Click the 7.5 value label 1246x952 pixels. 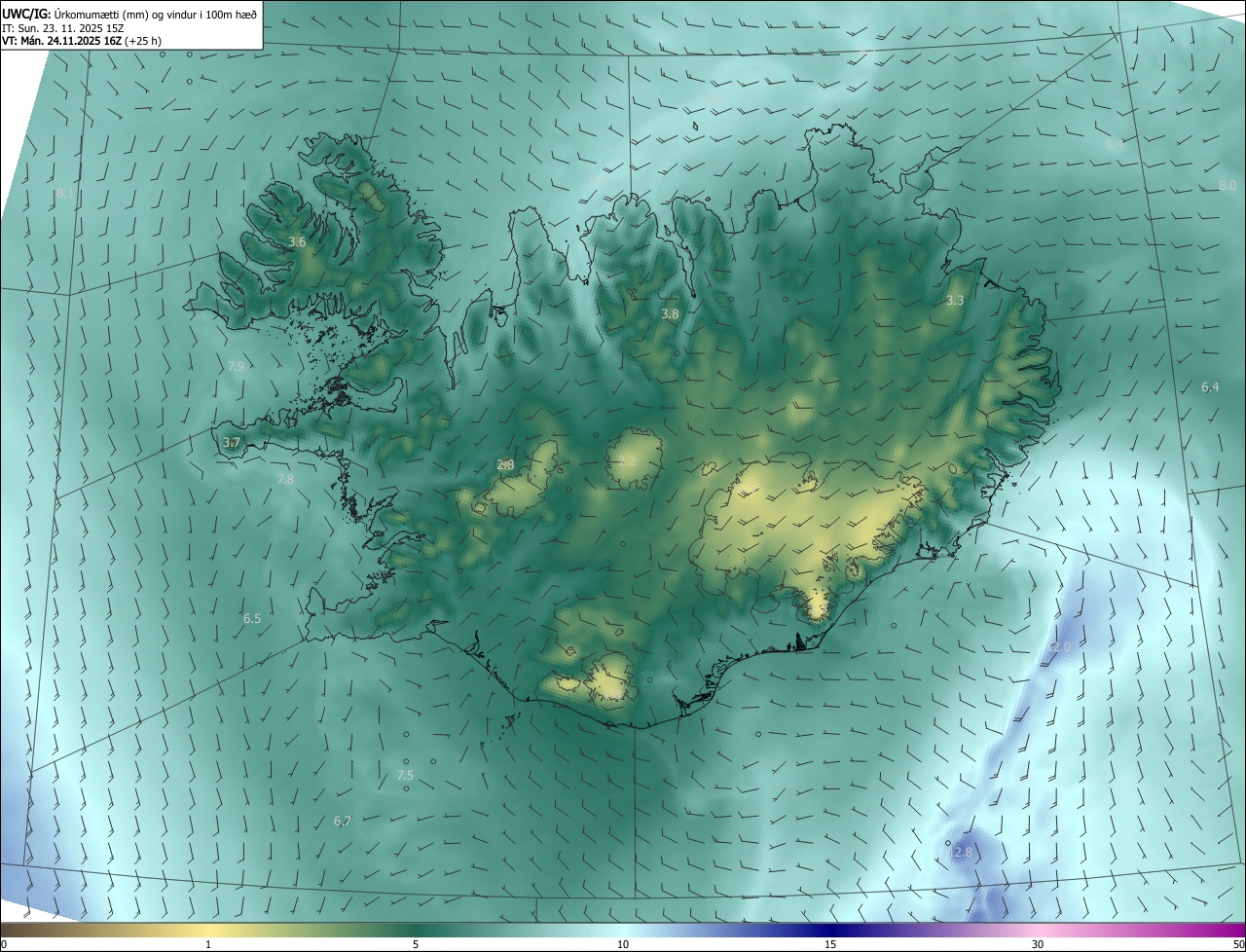pyautogui.click(x=405, y=775)
